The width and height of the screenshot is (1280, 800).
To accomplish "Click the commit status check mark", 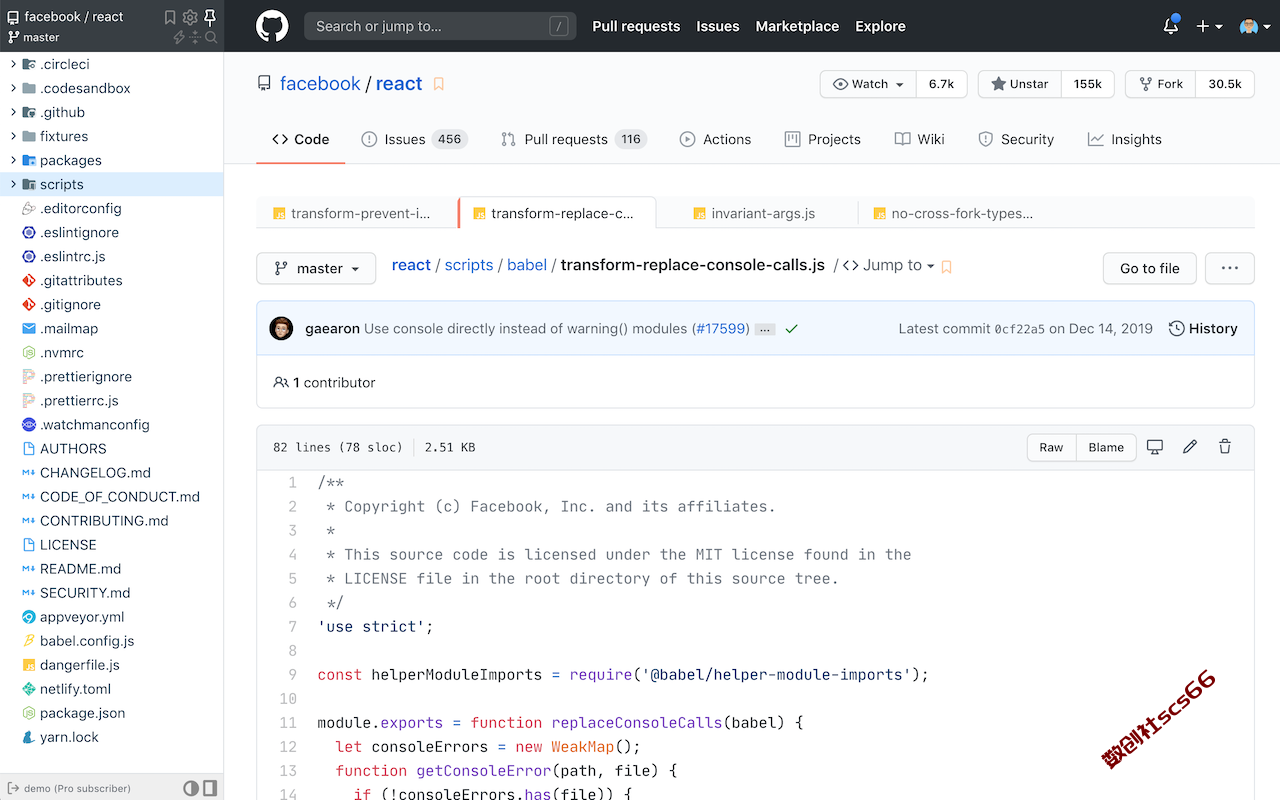I will point(792,329).
